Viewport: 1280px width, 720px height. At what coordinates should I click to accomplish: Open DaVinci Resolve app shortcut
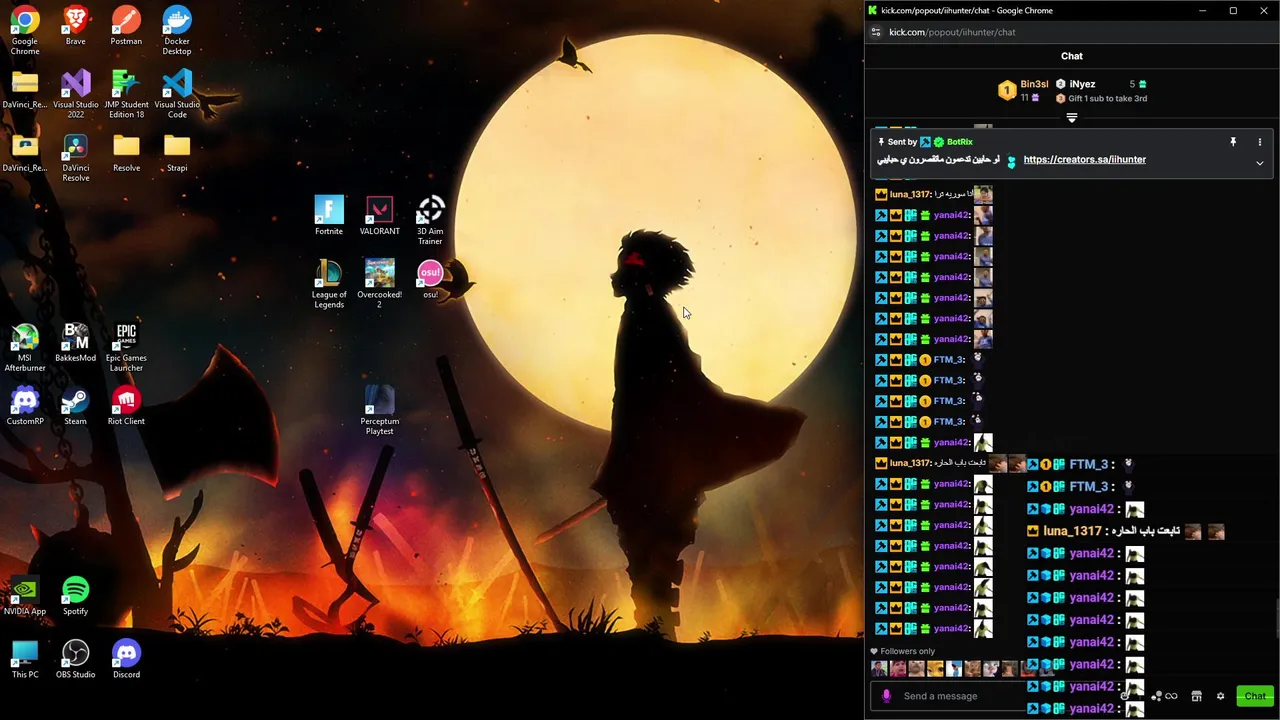pos(75,157)
